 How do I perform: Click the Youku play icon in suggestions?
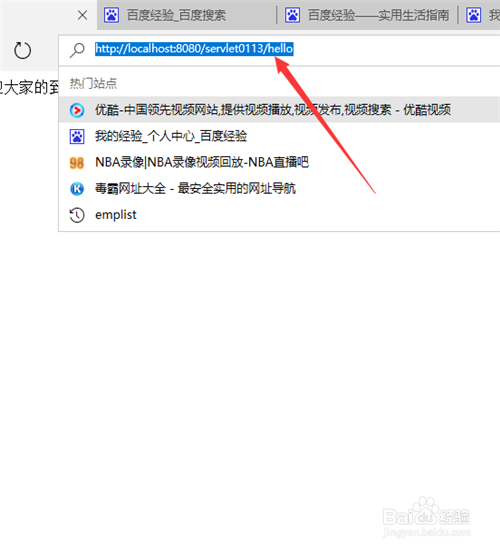[77, 110]
